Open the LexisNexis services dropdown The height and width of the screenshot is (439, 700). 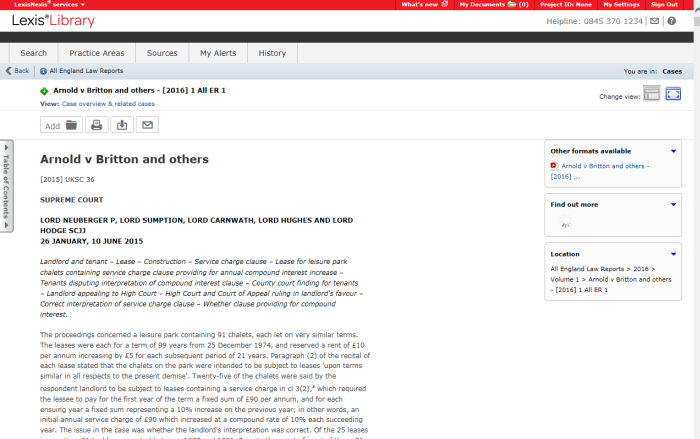click(x=43, y=4)
